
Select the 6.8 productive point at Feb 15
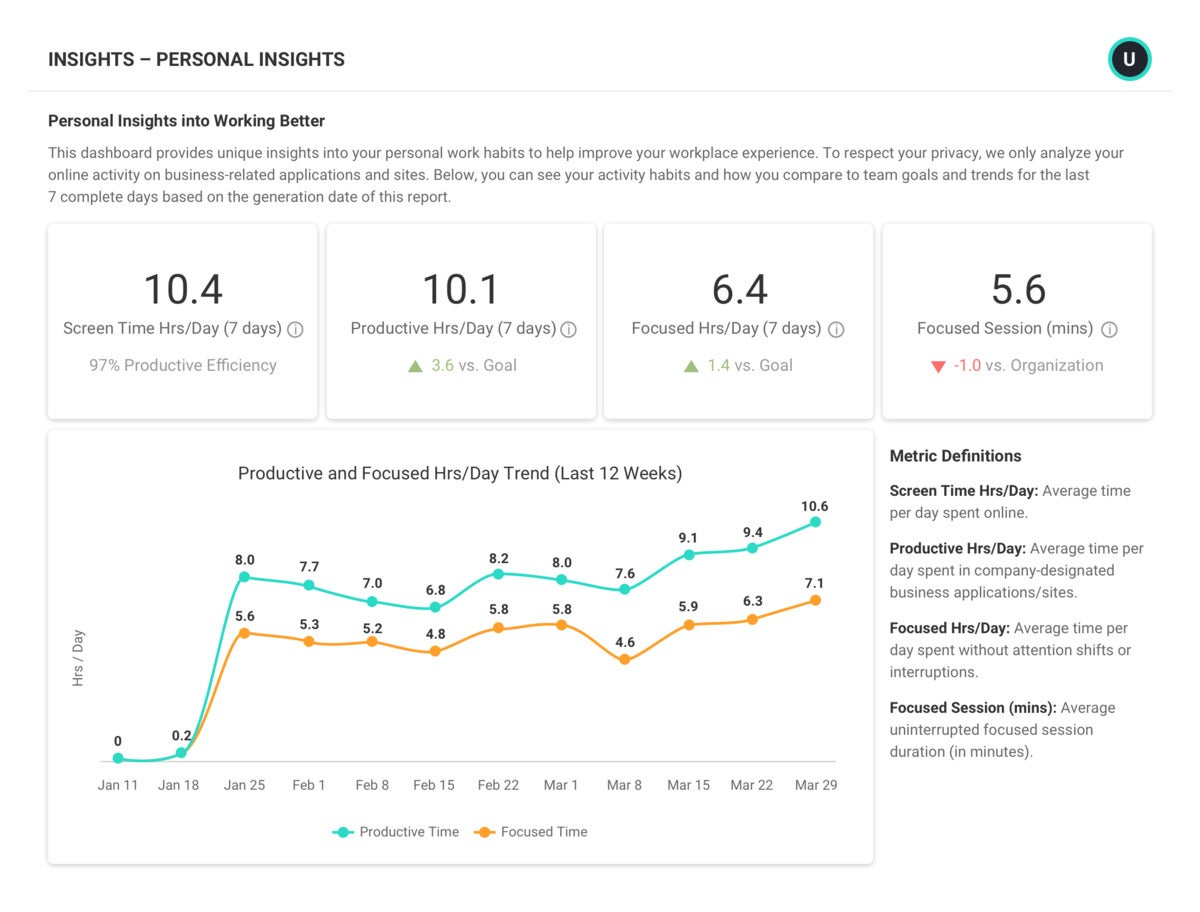point(435,607)
